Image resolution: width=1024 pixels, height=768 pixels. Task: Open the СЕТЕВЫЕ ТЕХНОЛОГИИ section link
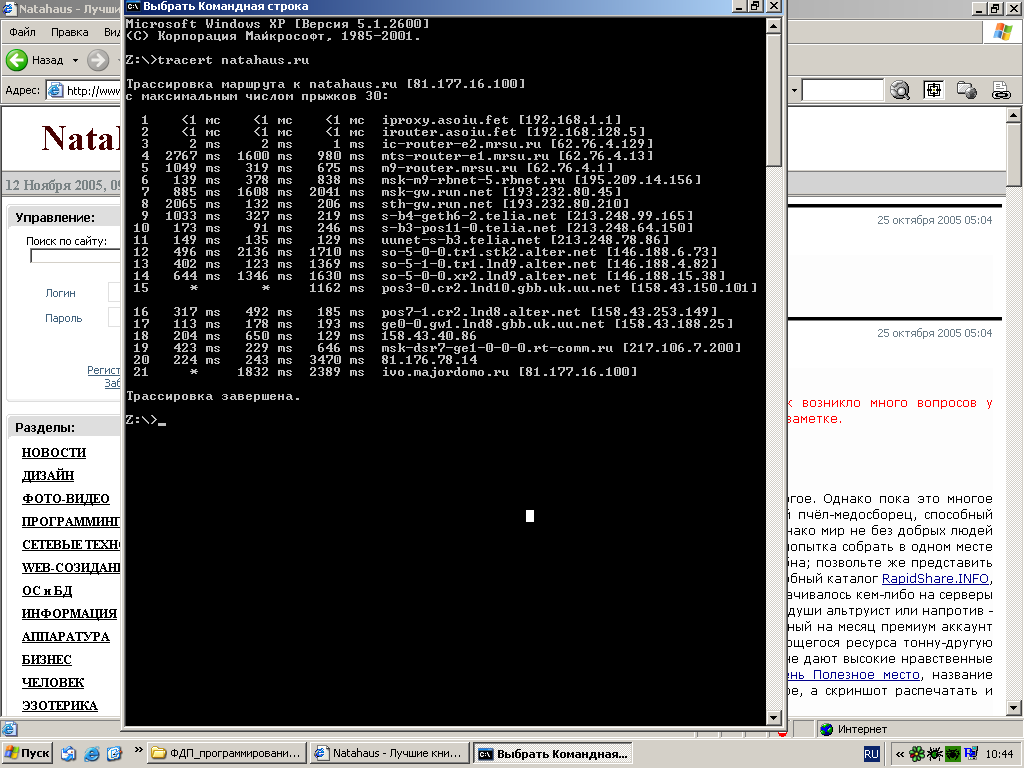71,545
